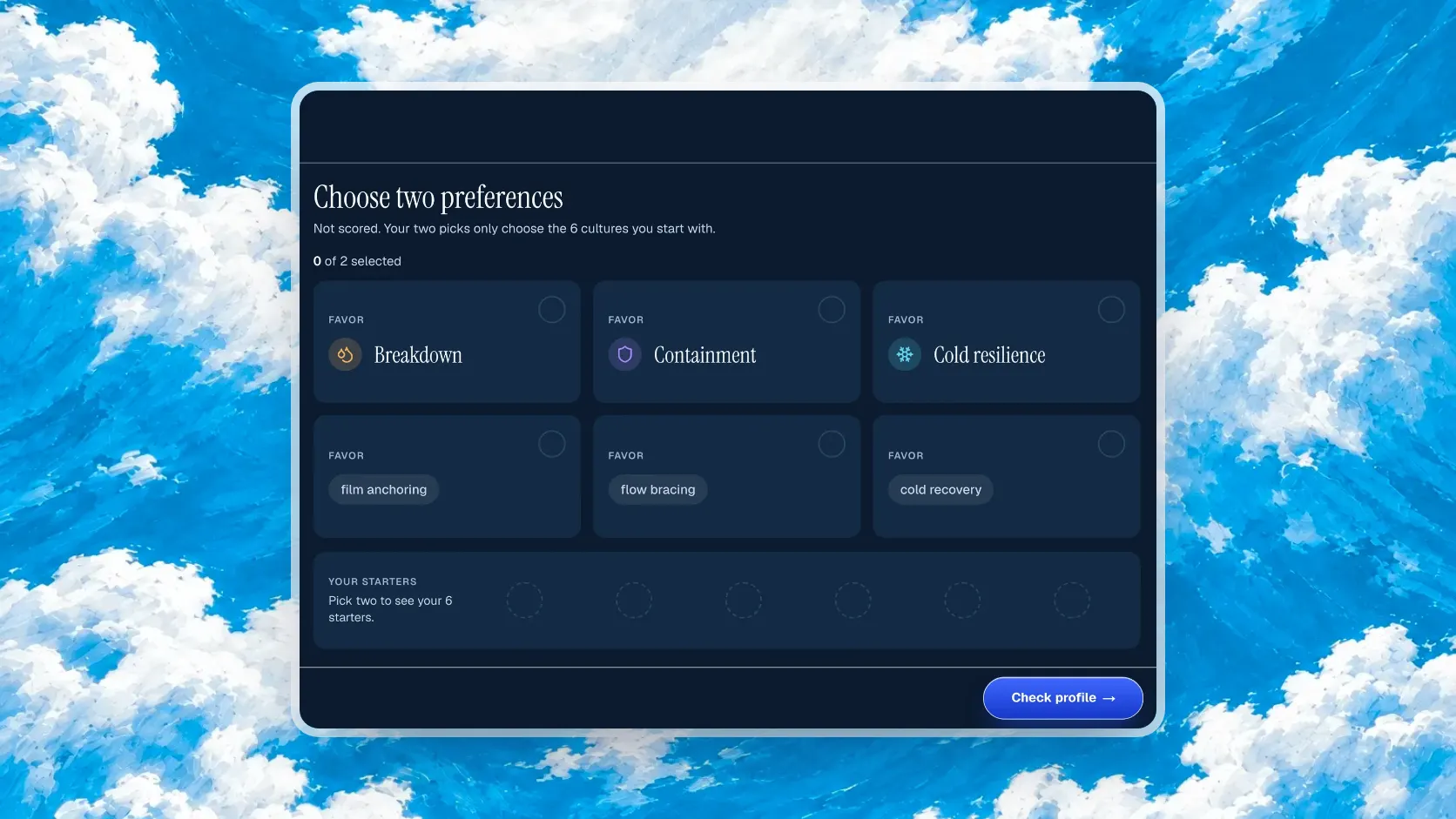Click the cold recovery pill label

pos(940,489)
